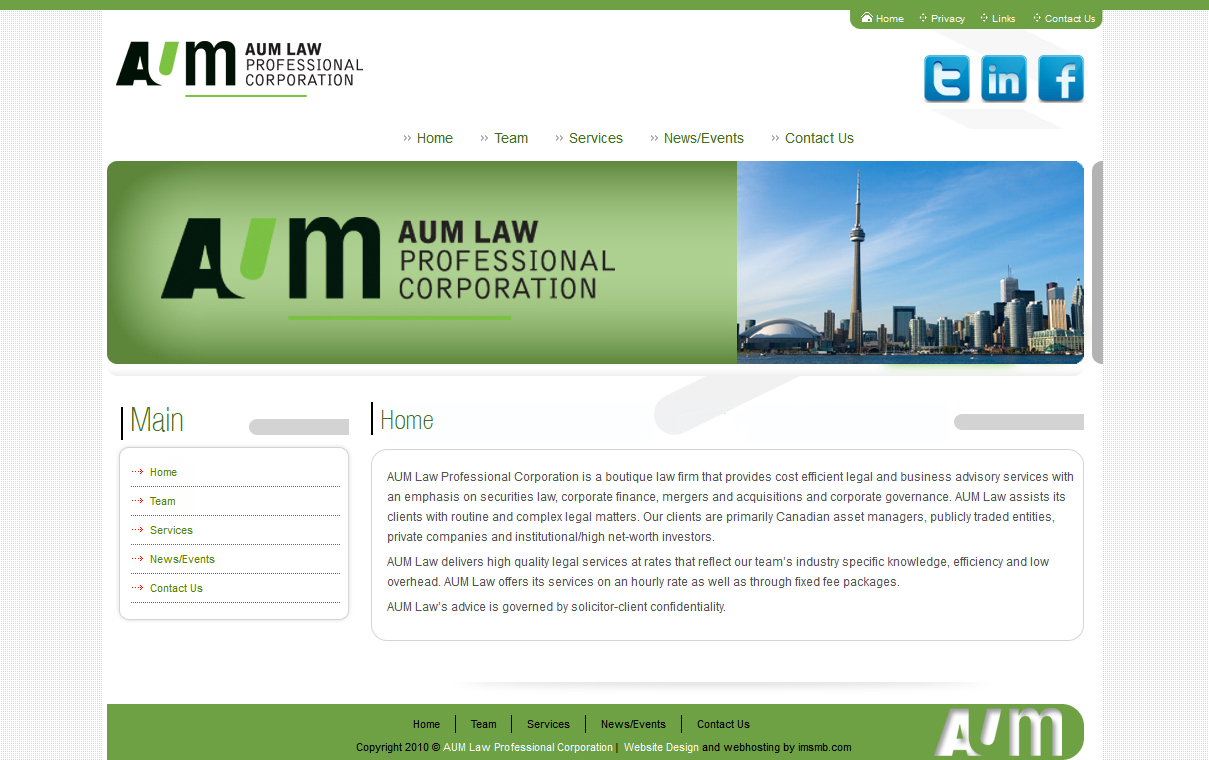The image size is (1209, 760).
Task: Click the footer Home link
Action: [x=426, y=724]
